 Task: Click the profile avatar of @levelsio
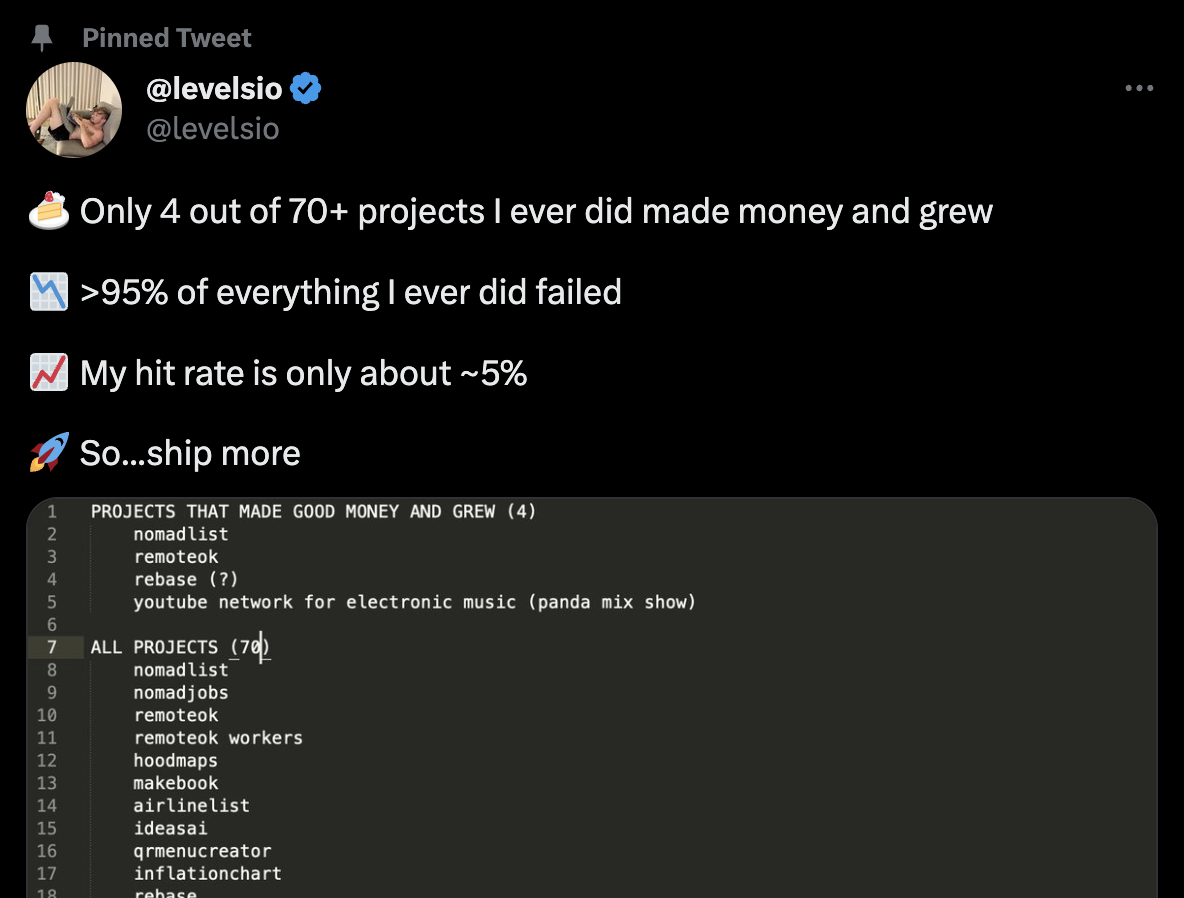[74, 109]
